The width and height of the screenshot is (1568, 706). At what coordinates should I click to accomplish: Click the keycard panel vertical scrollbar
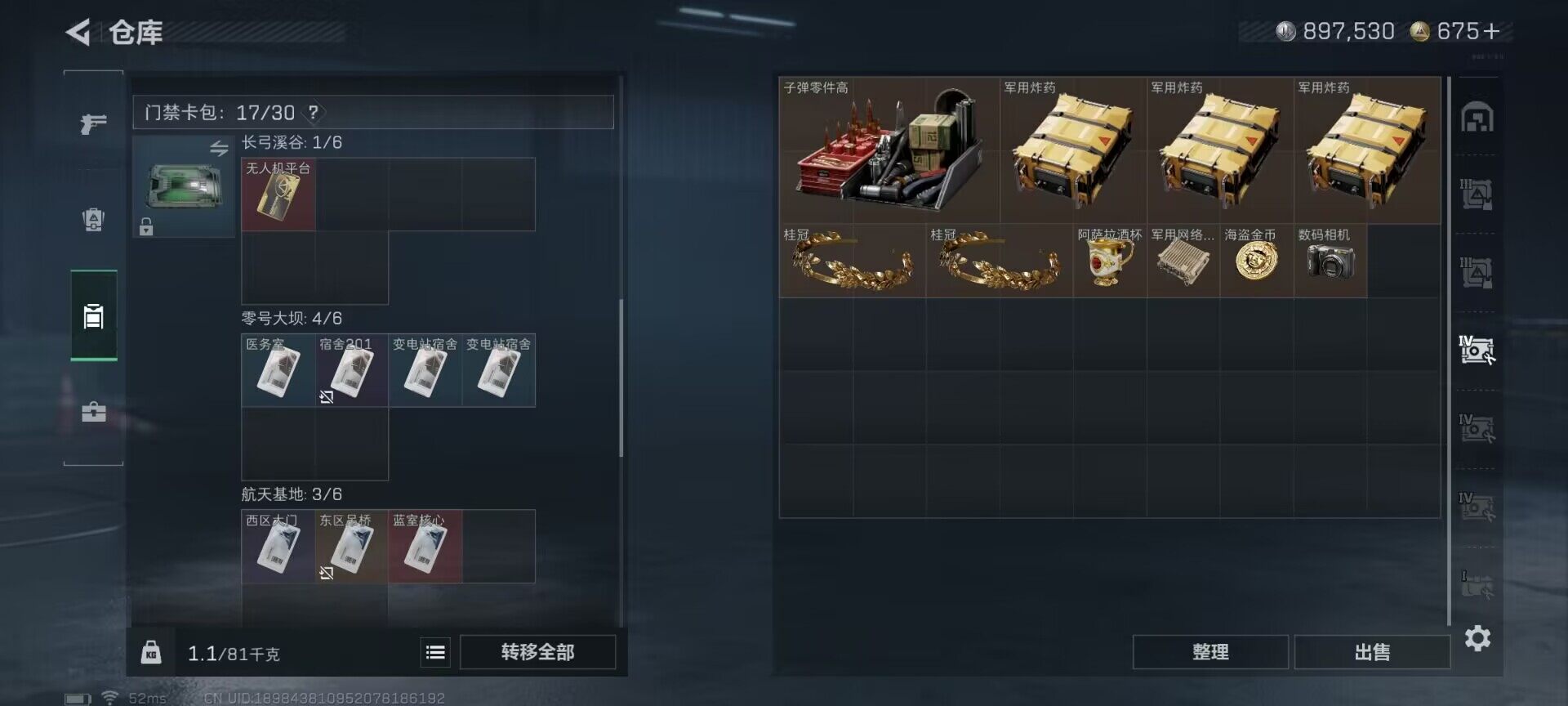point(621,378)
